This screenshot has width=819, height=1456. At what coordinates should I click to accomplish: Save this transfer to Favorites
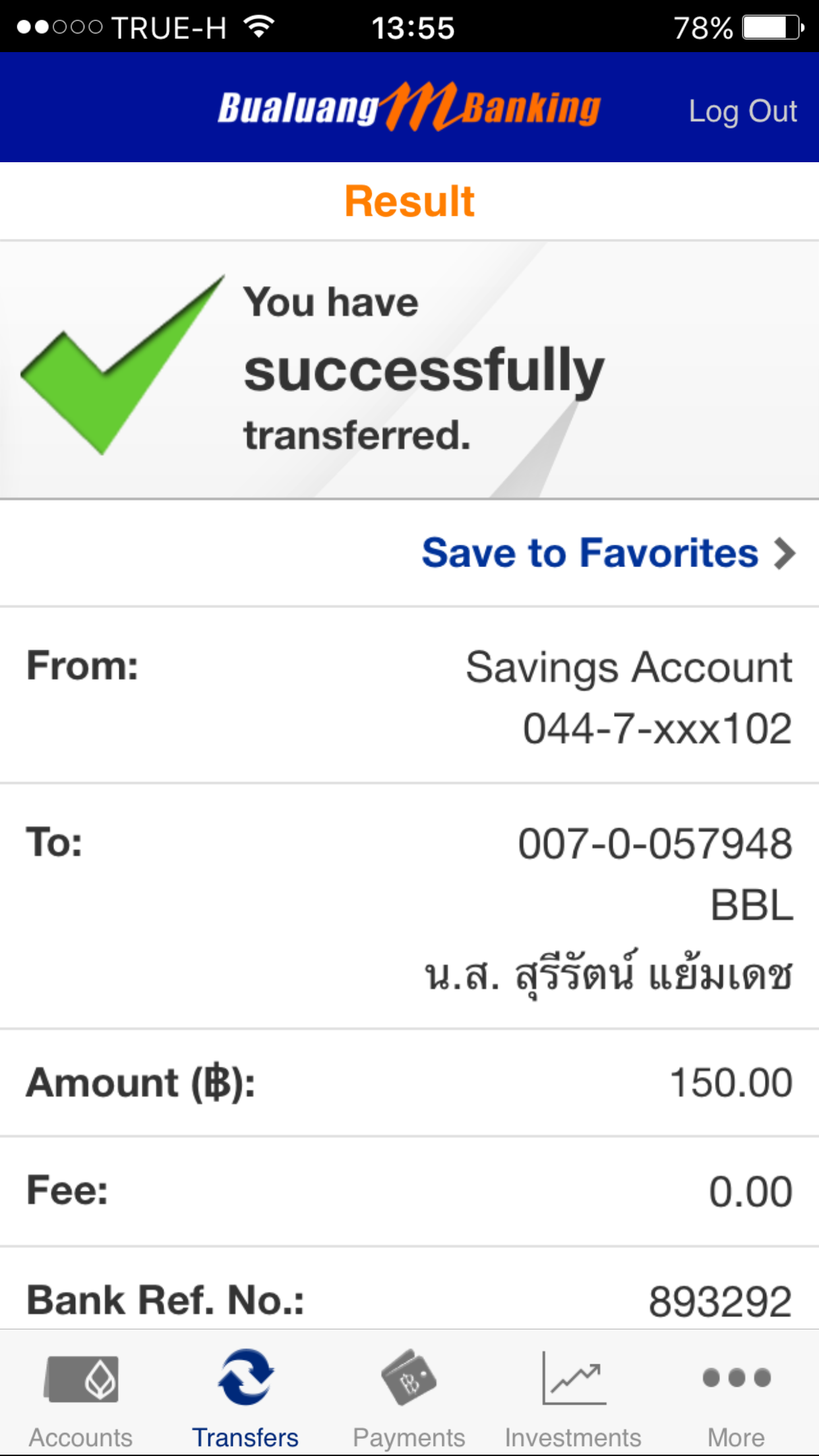[x=590, y=553]
